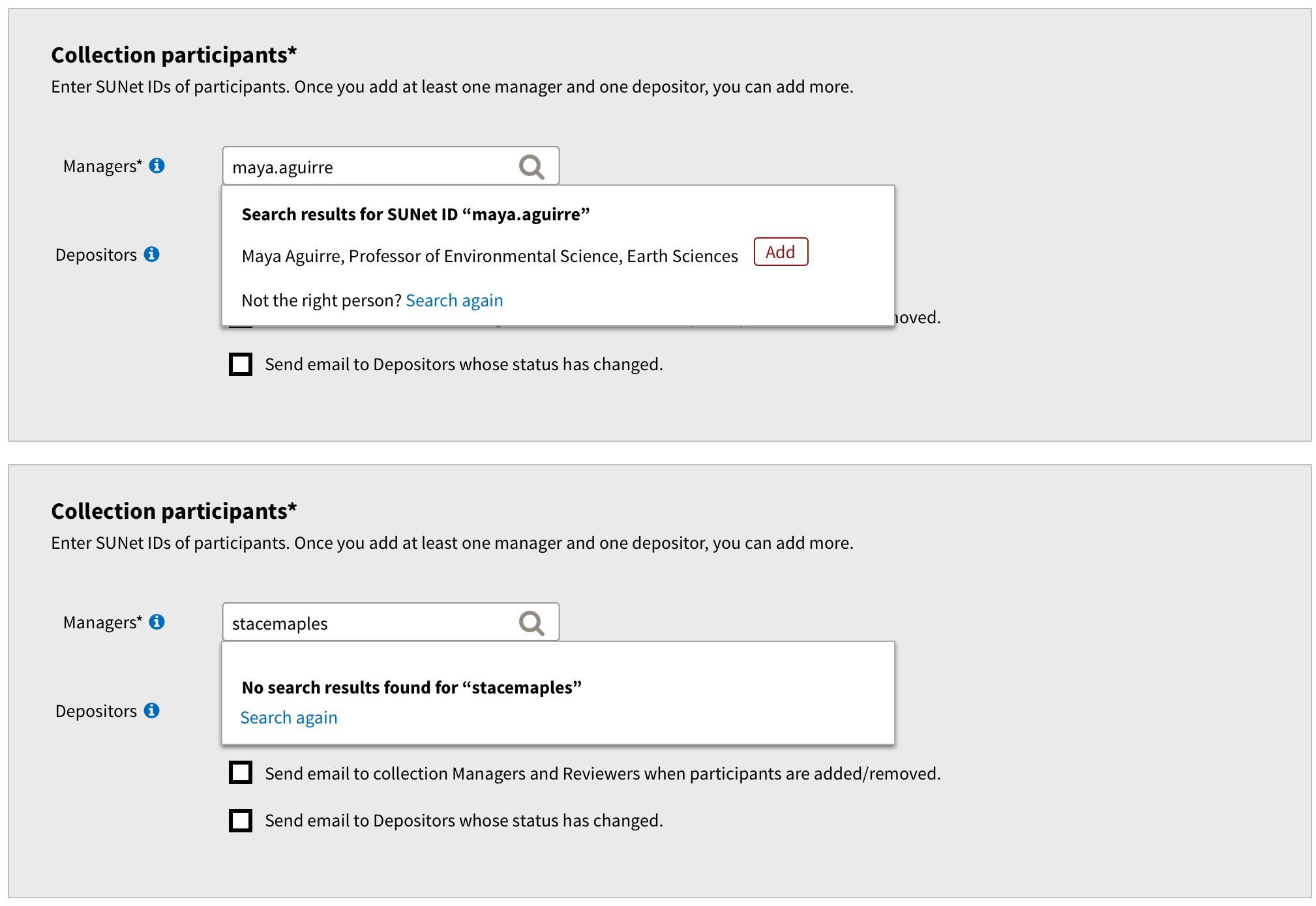
Task: Click the 'Not the right person?' text
Action: 321,300
